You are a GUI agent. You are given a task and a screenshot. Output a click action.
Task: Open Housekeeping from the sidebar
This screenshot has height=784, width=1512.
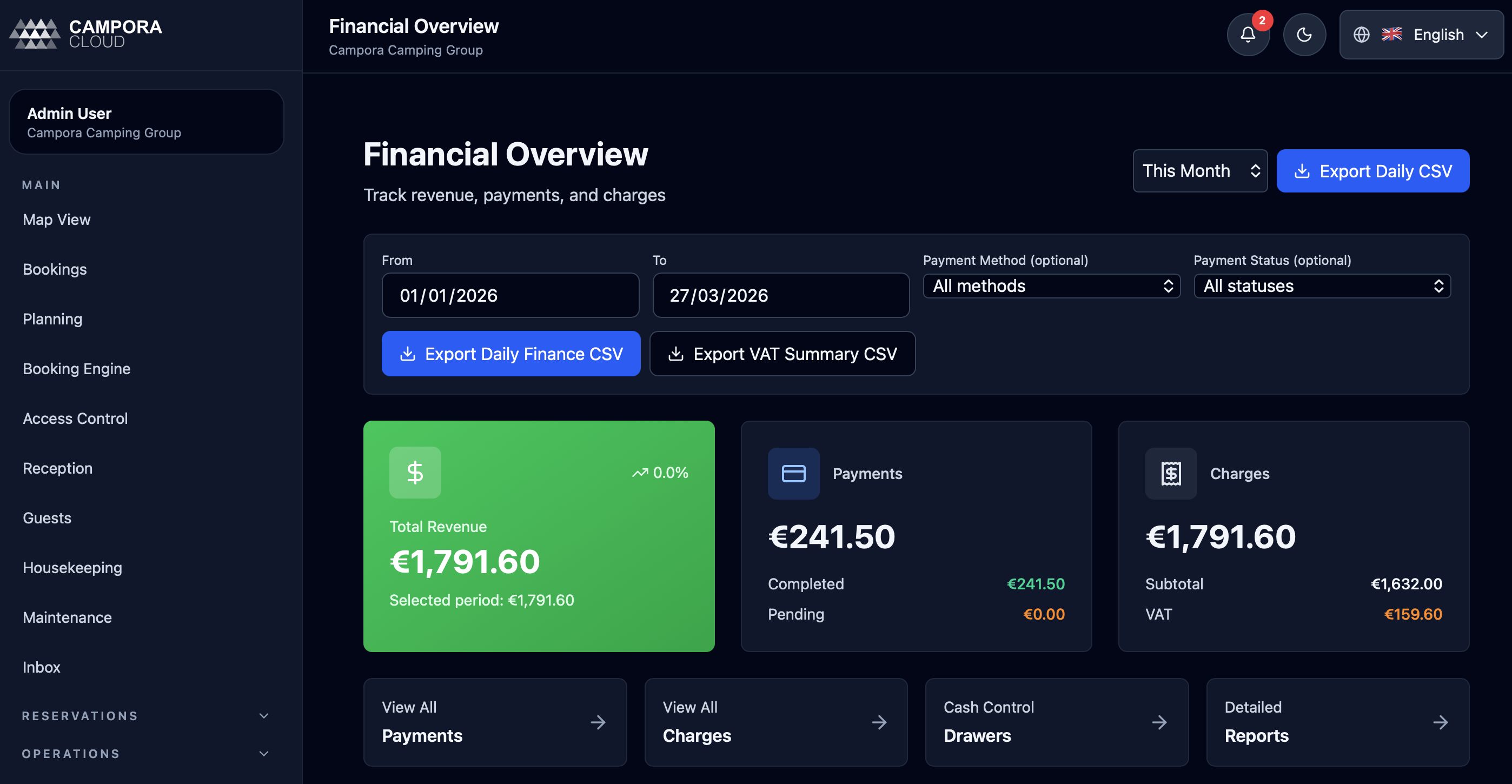pos(71,568)
